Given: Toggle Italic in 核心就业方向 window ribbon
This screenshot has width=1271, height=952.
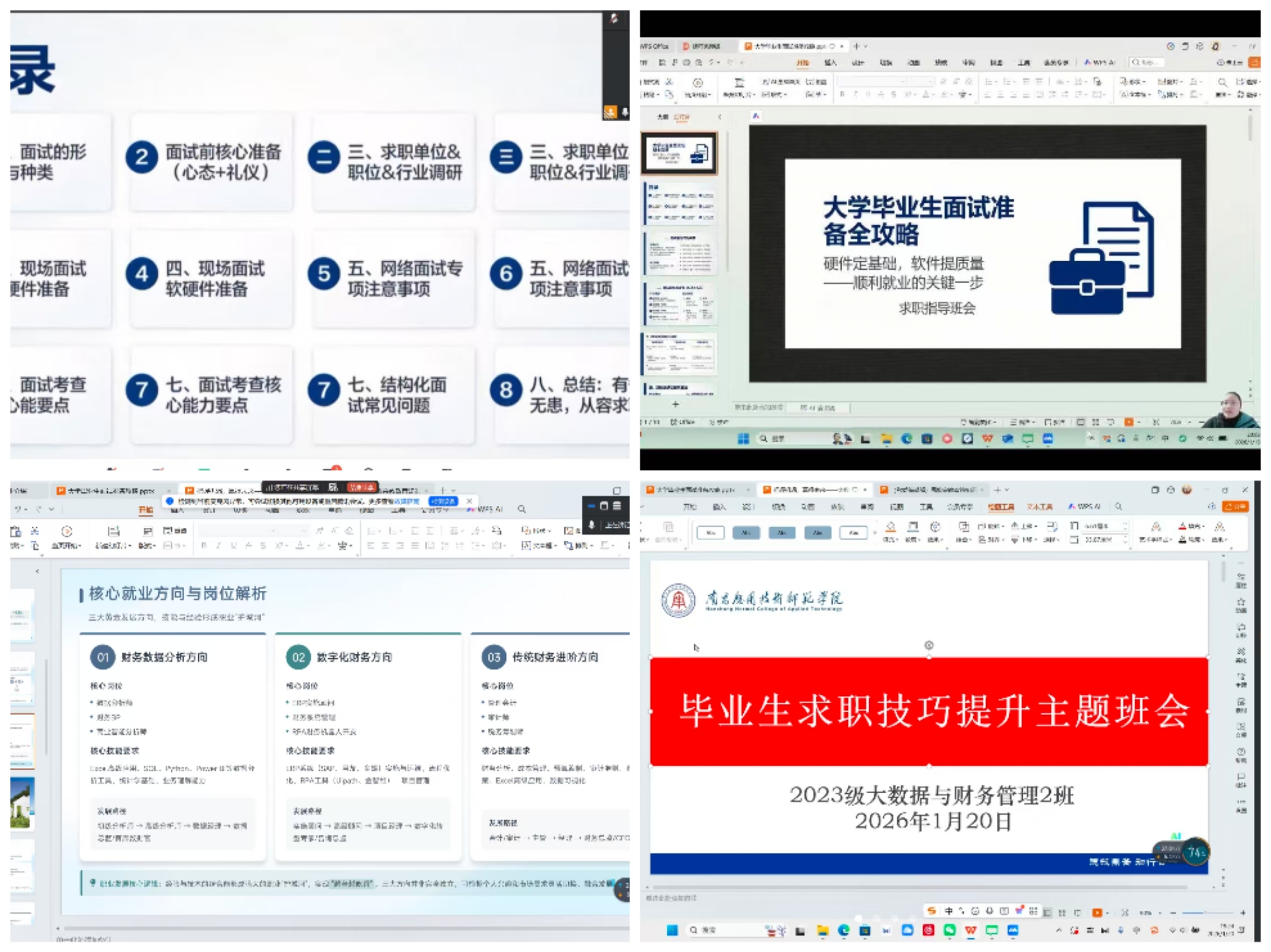Looking at the screenshot, I should point(218,545).
